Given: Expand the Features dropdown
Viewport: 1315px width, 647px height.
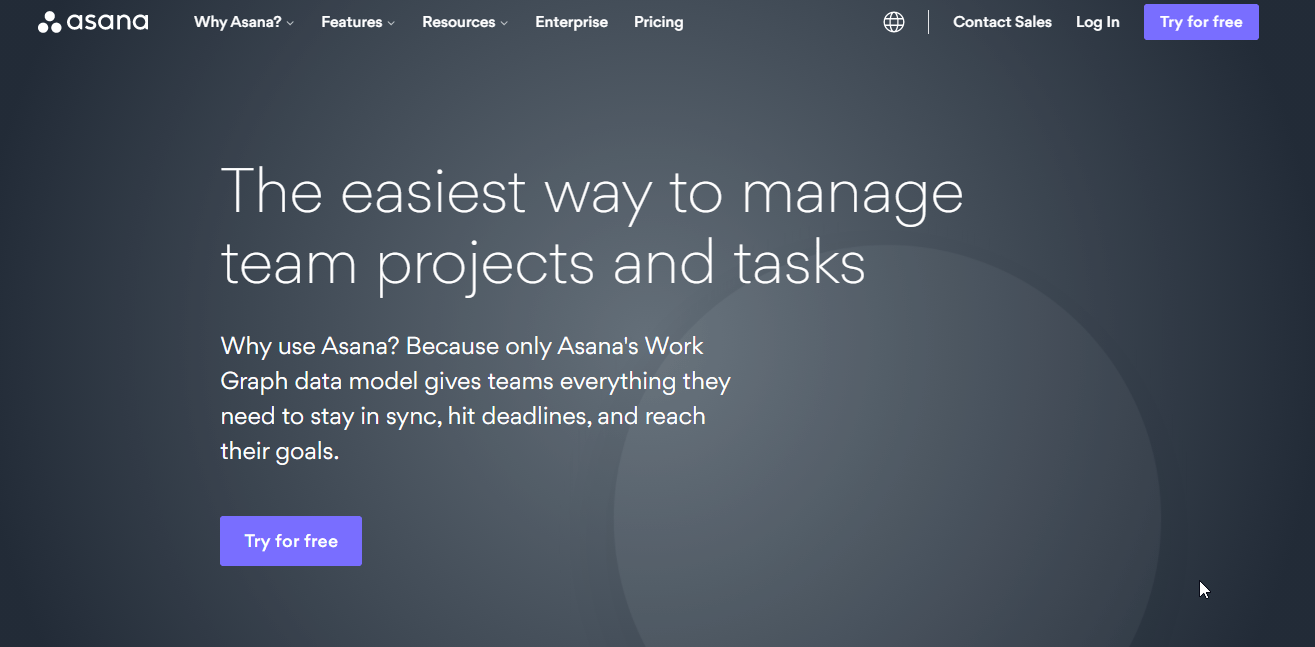Looking at the screenshot, I should (x=358, y=22).
